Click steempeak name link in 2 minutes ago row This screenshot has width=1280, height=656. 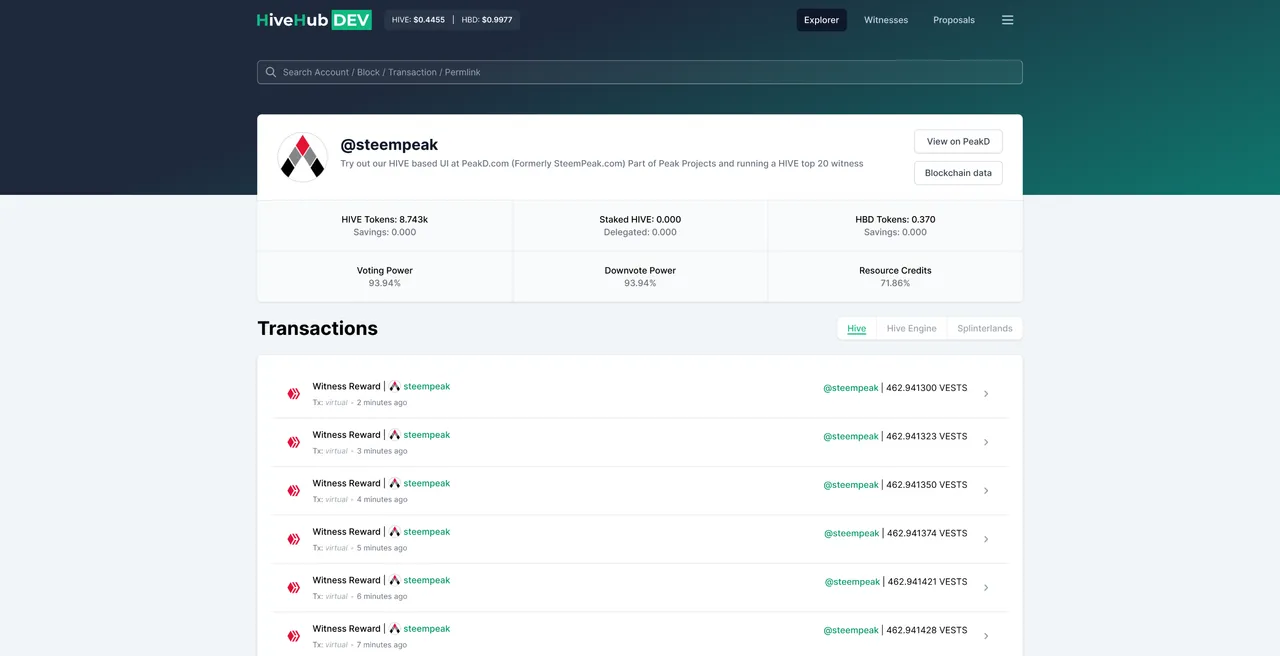coord(427,386)
